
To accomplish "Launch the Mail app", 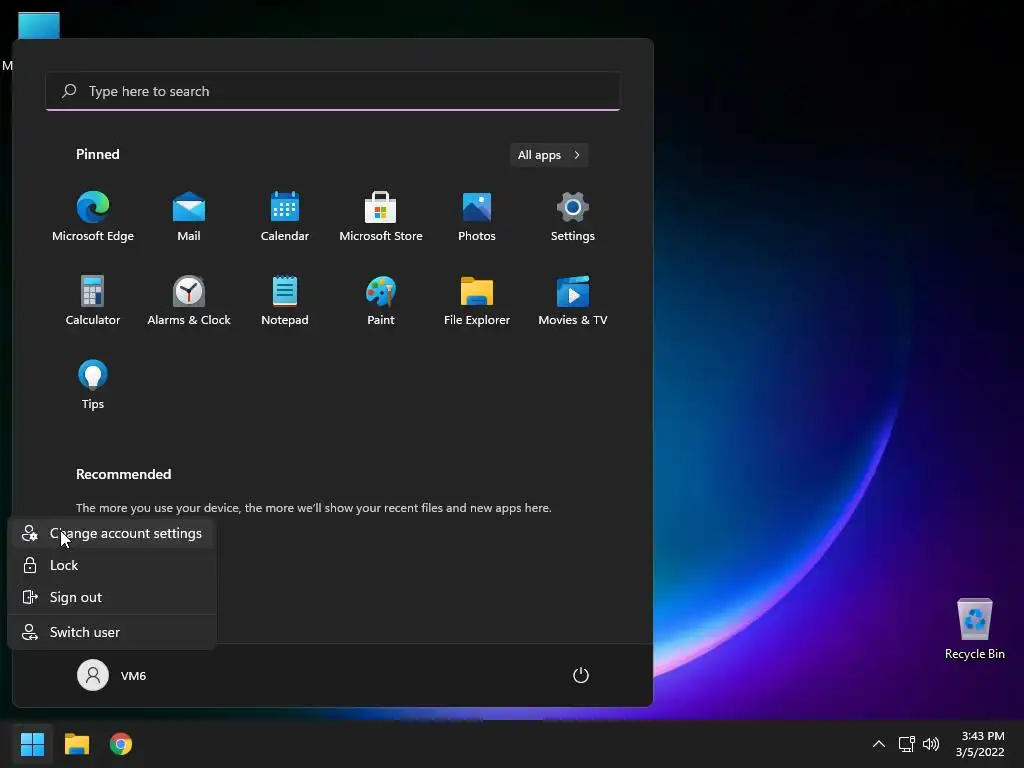I will click(x=189, y=217).
